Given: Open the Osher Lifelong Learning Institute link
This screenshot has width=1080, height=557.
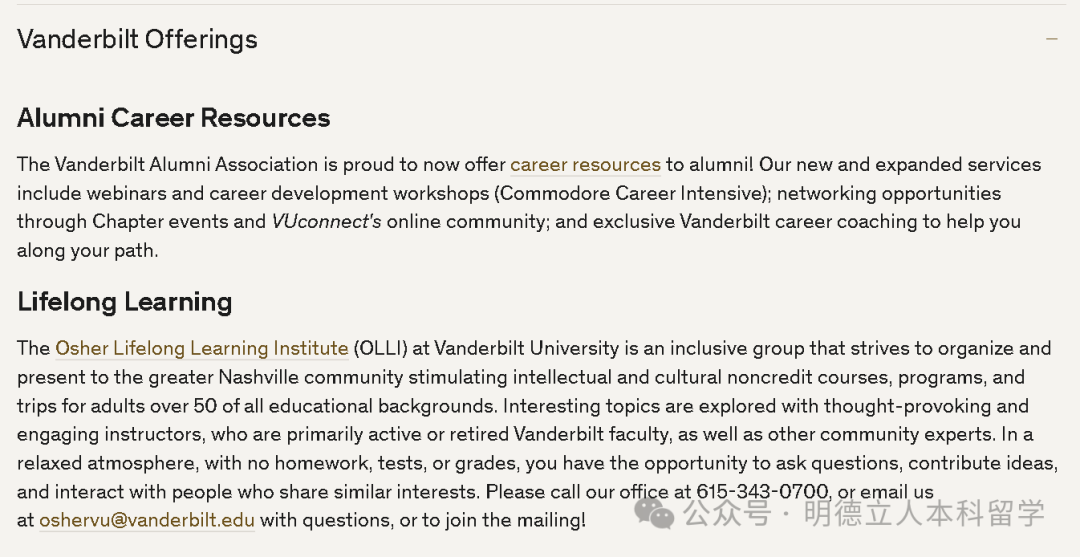Looking at the screenshot, I should click(x=202, y=349).
